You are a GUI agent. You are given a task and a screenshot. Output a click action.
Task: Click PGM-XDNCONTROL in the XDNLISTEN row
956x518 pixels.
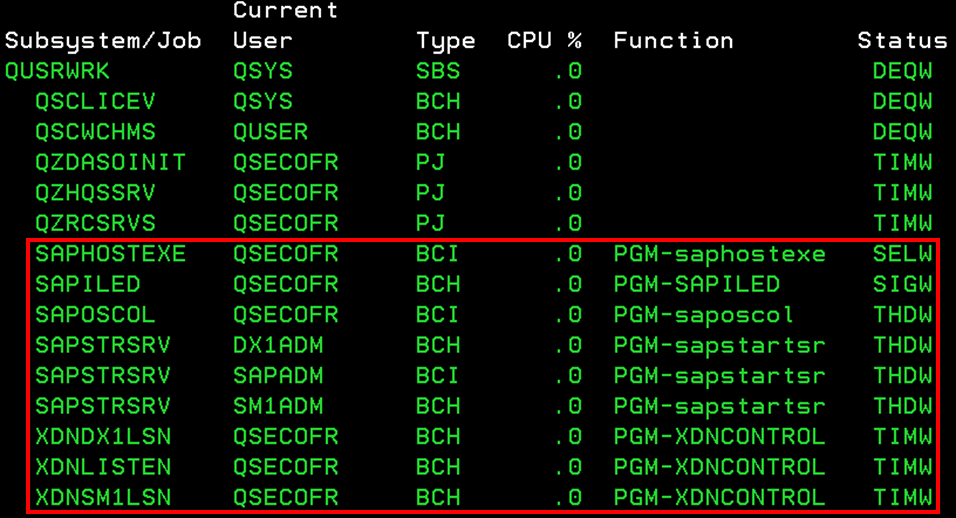(x=719, y=467)
